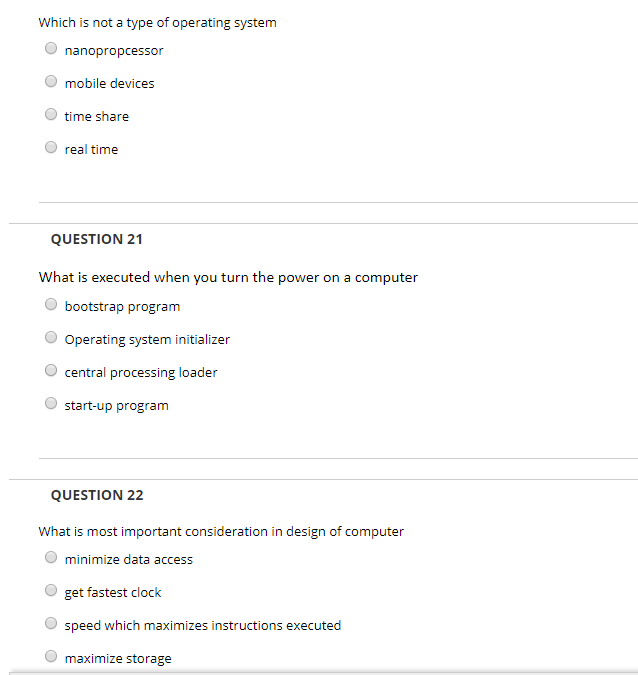
Task: Click the 'most important consideration' question text
Action: click(x=221, y=532)
